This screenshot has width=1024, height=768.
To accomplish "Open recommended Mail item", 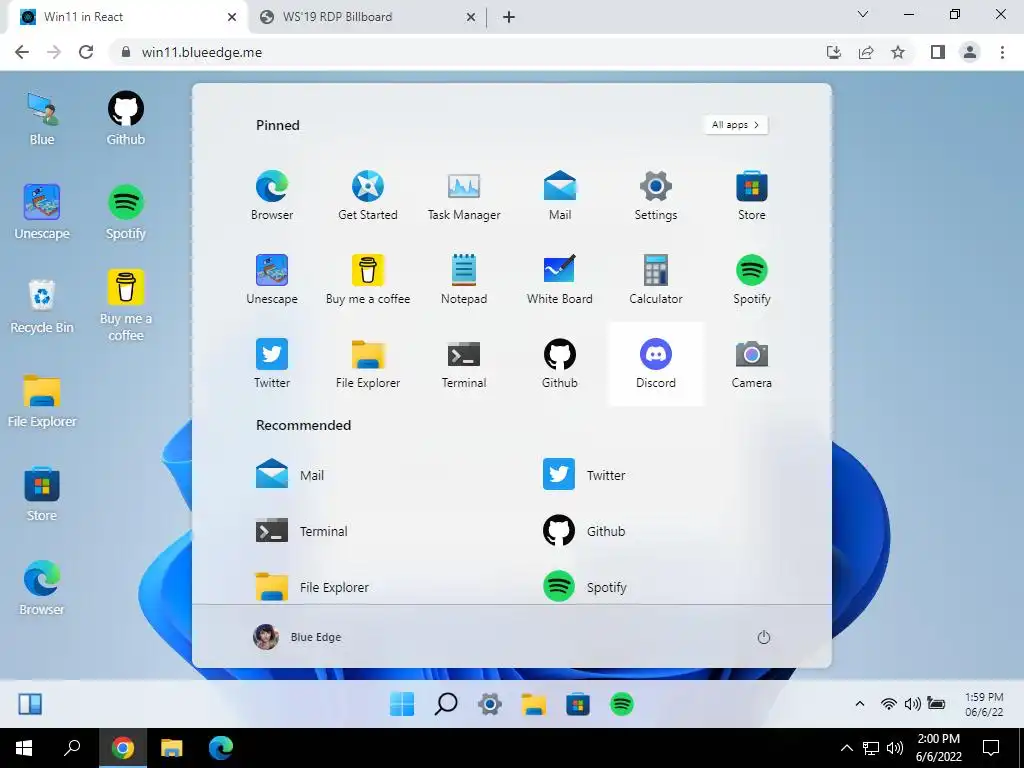I will pyautogui.click(x=289, y=475).
